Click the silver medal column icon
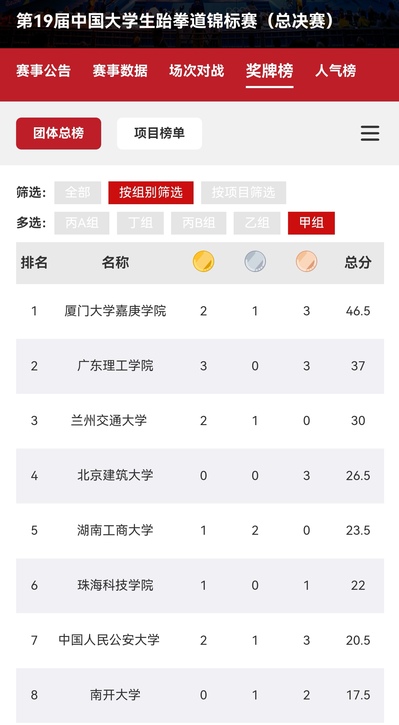 click(255, 261)
